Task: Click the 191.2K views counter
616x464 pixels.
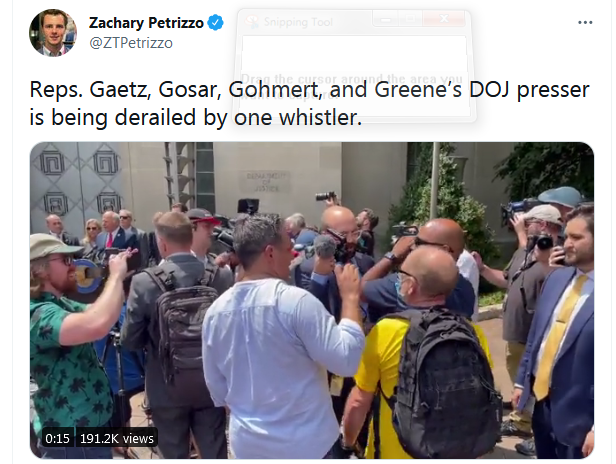Action: pyautogui.click(x=117, y=438)
